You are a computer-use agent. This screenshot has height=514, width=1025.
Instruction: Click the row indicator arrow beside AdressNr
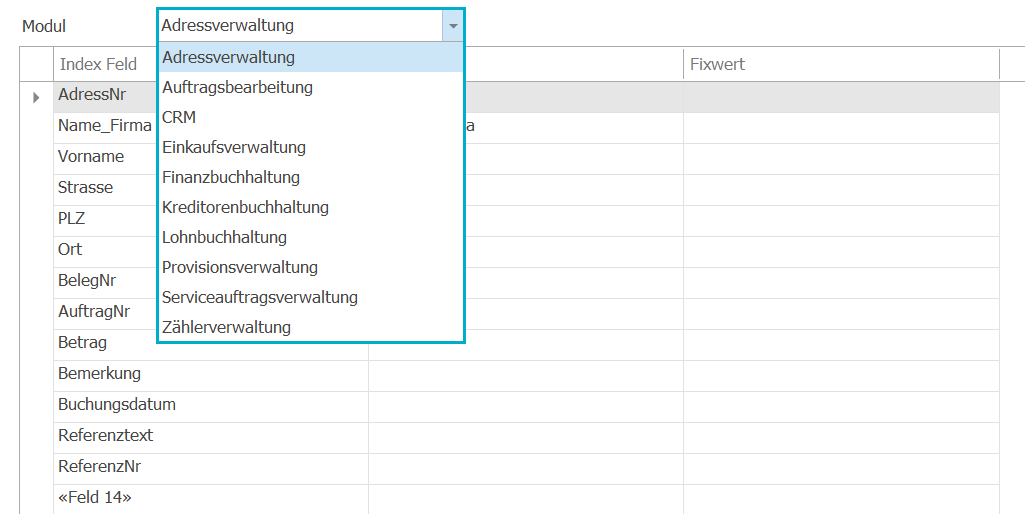(x=36, y=97)
